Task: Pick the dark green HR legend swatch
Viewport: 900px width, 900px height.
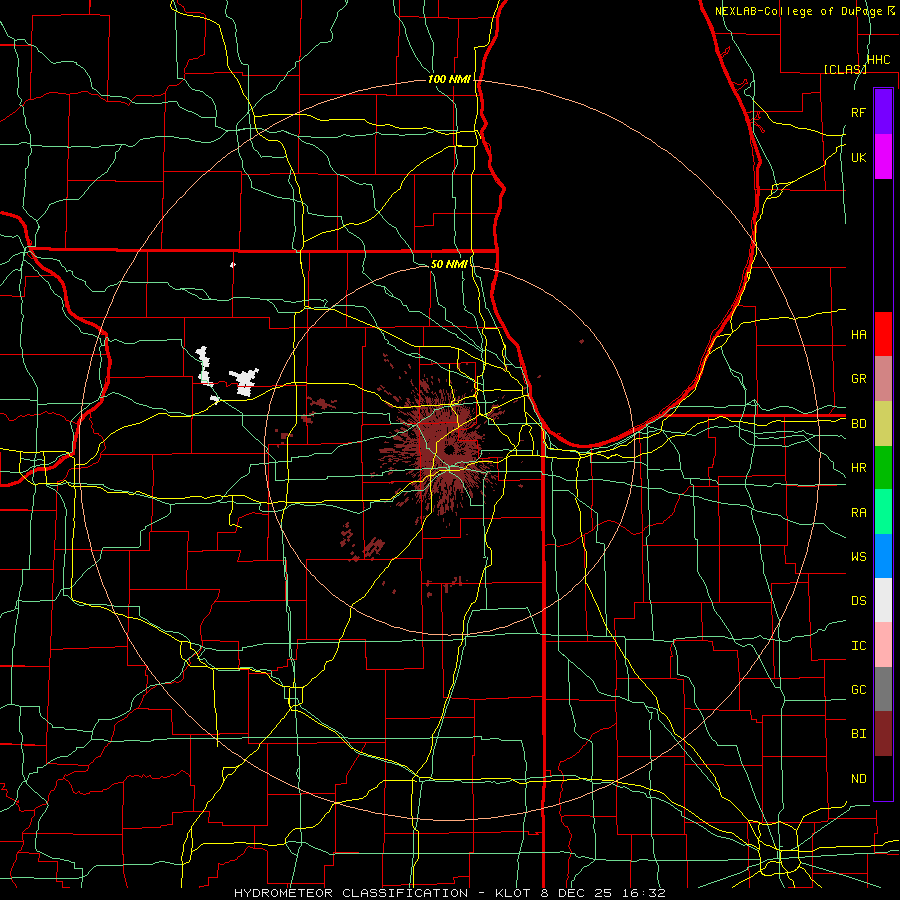Action: tap(883, 467)
